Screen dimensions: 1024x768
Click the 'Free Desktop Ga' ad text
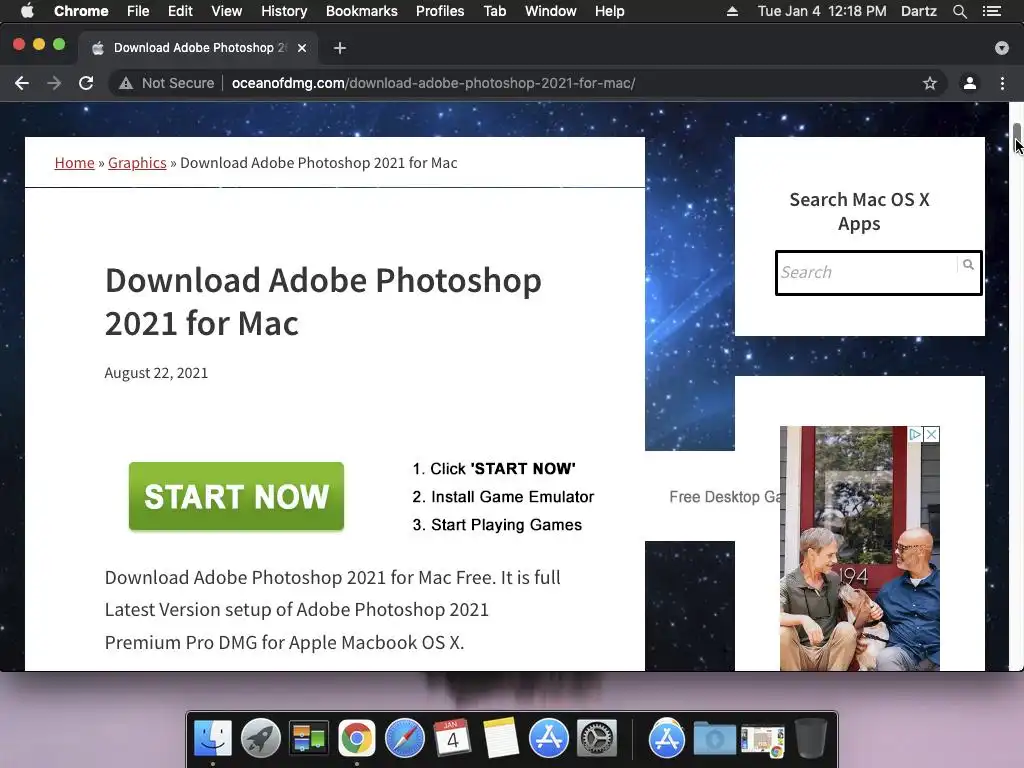[x=725, y=497]
